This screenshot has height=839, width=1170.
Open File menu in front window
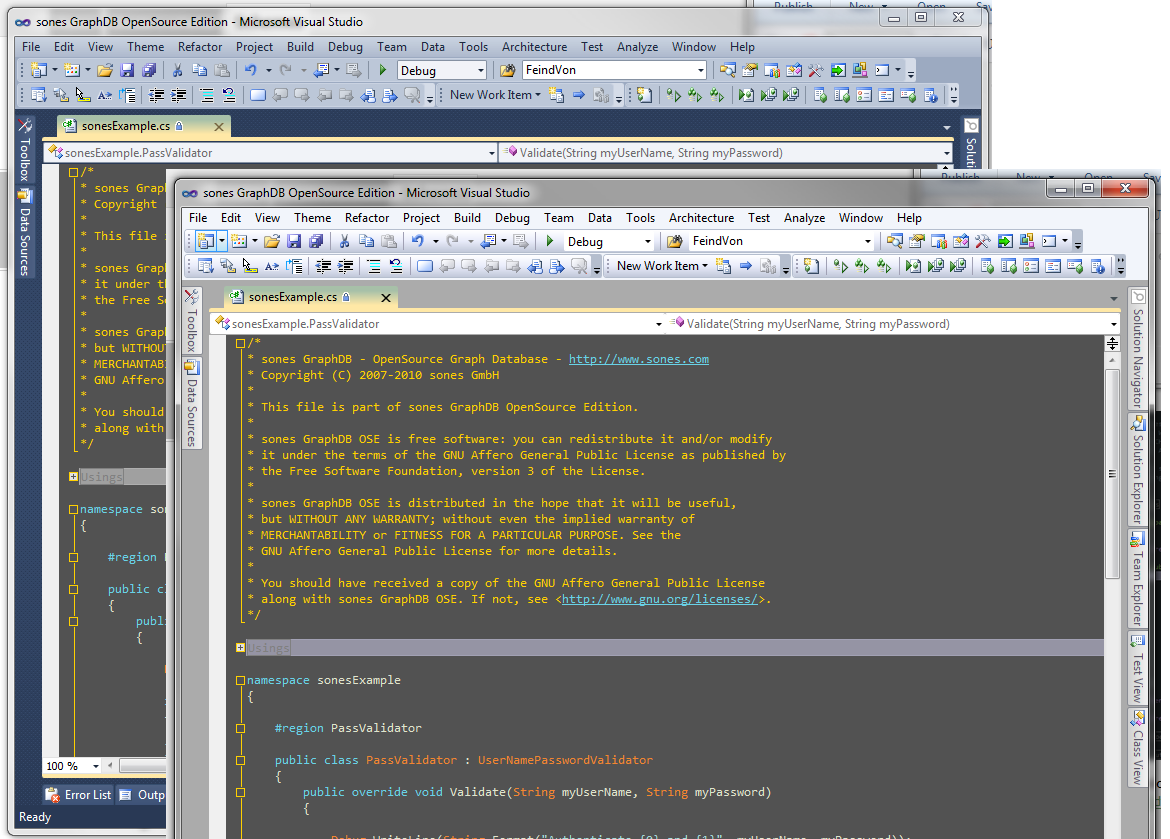point(198,218)
